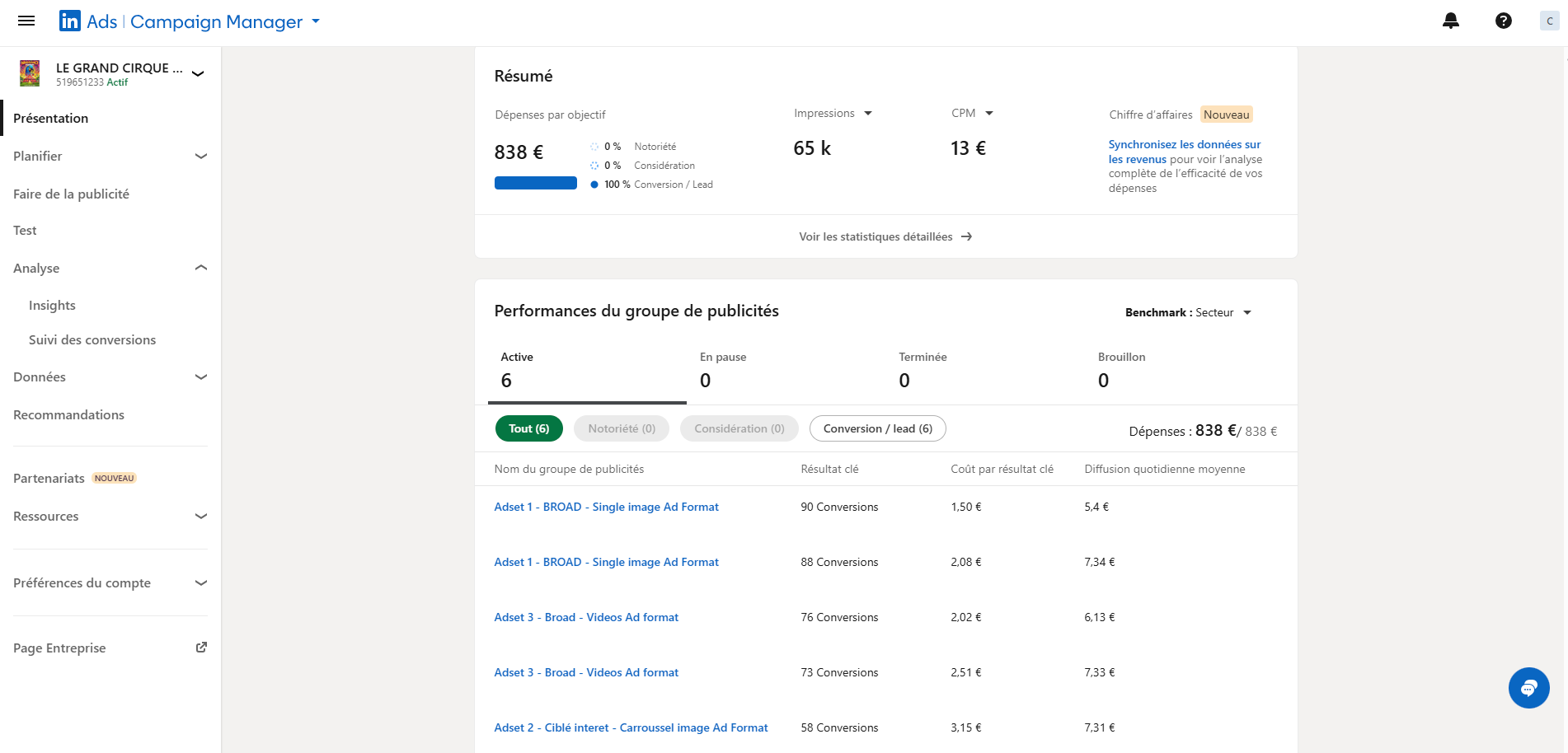
Task: Open Insights in the sidebar
Action: tap(52, 306)
